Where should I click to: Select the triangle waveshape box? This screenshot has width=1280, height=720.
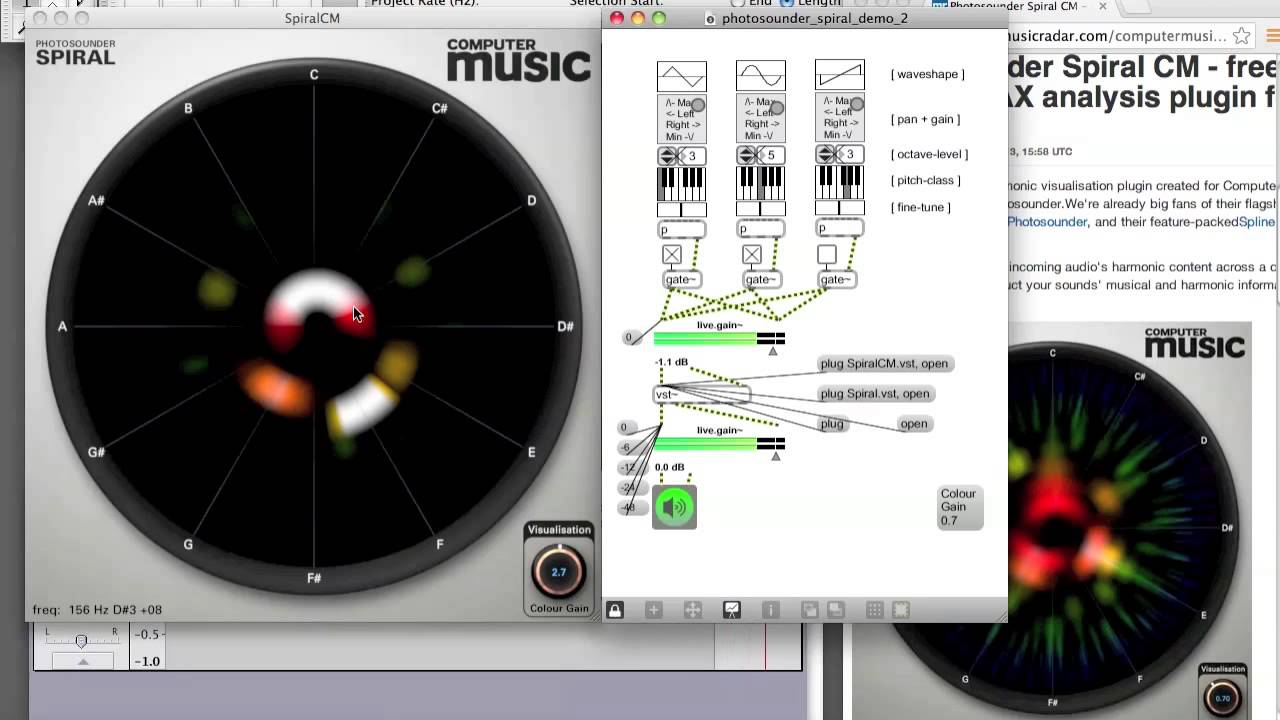pyautogui.click(x=681, y=76)
